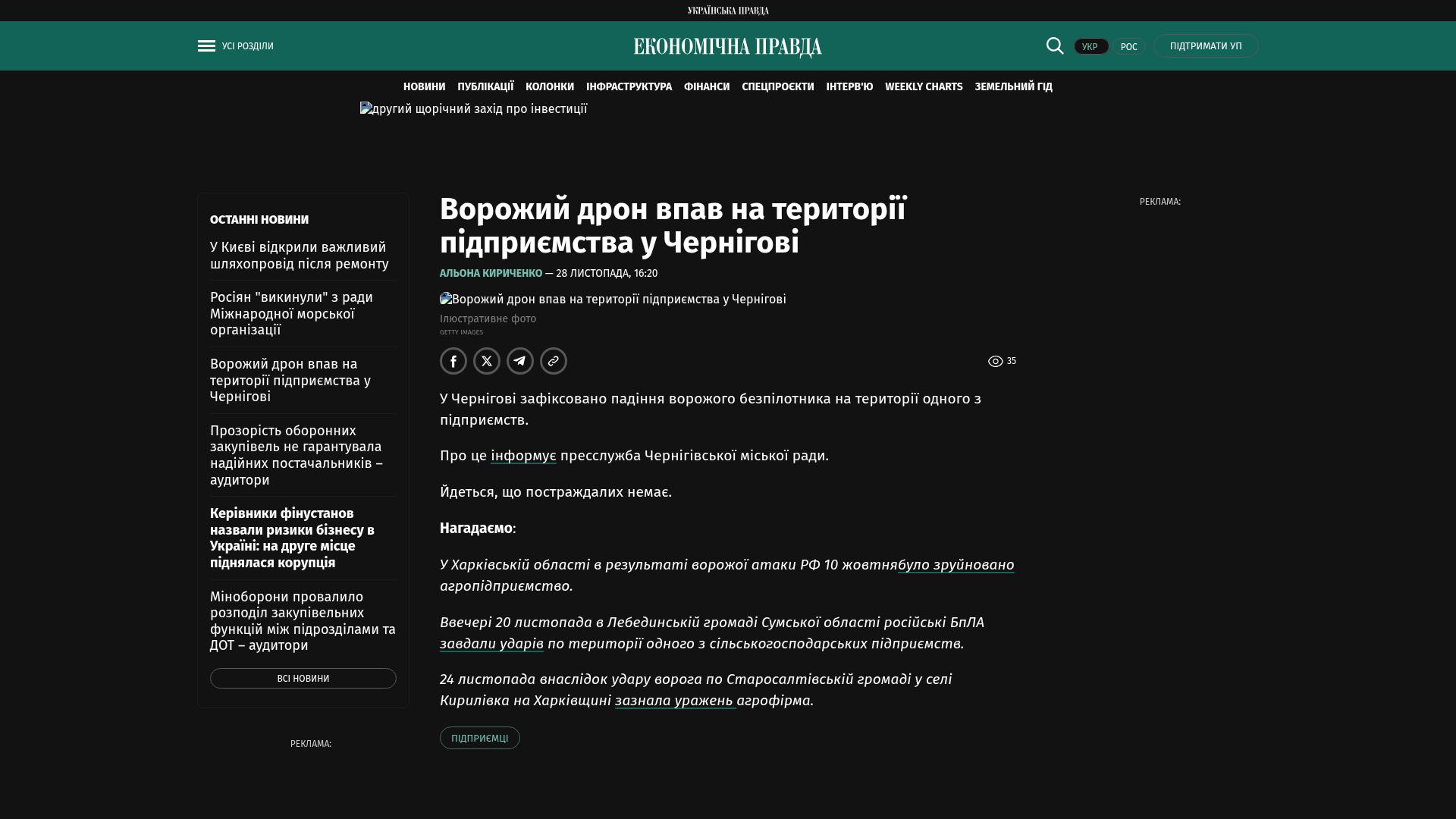Open Українська правда top logo link
Screen dimensions: 1456x819
pyautogui.click(x=727, y=11)
